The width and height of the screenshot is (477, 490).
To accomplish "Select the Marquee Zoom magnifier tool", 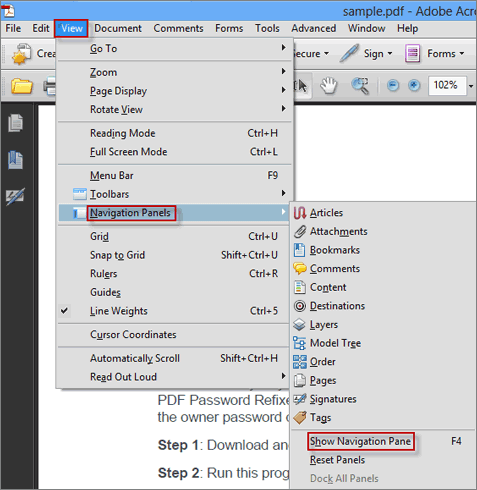I will 360,86.
